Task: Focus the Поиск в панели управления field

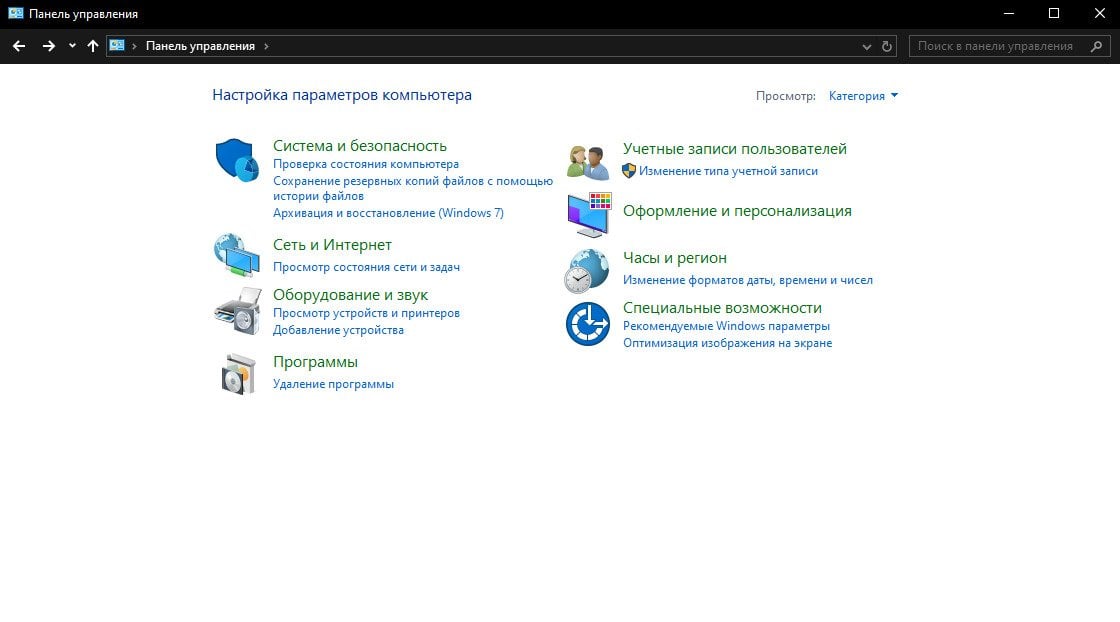Action: [1010, 46]
